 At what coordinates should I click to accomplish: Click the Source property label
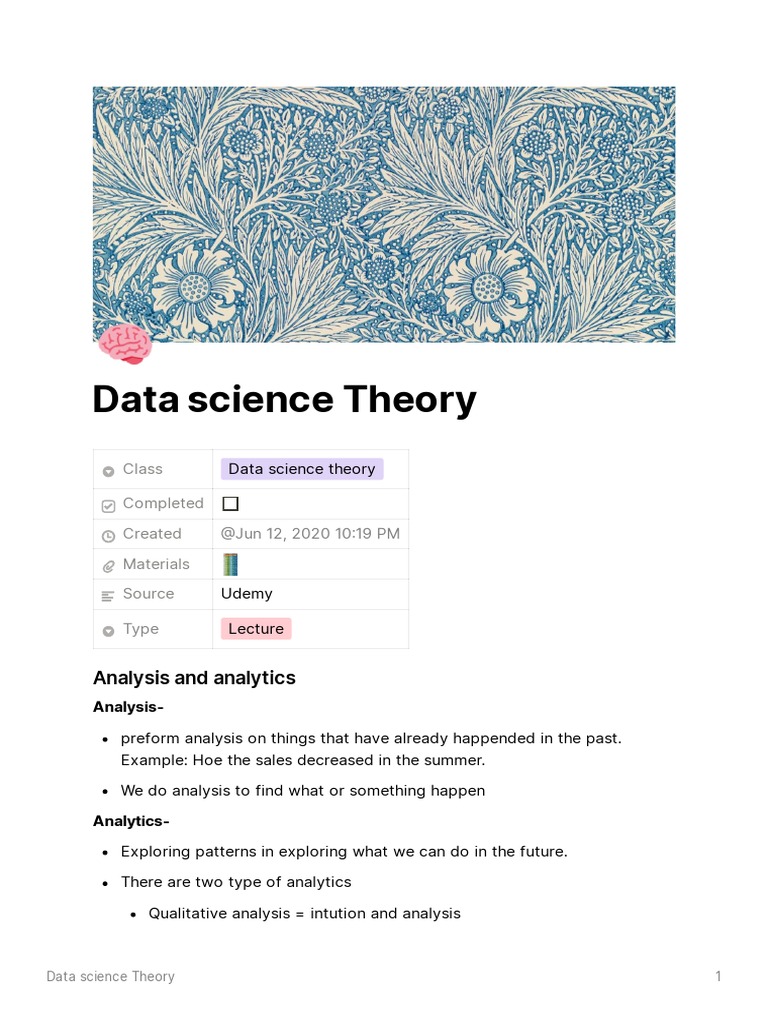click(x=148, y=594)
